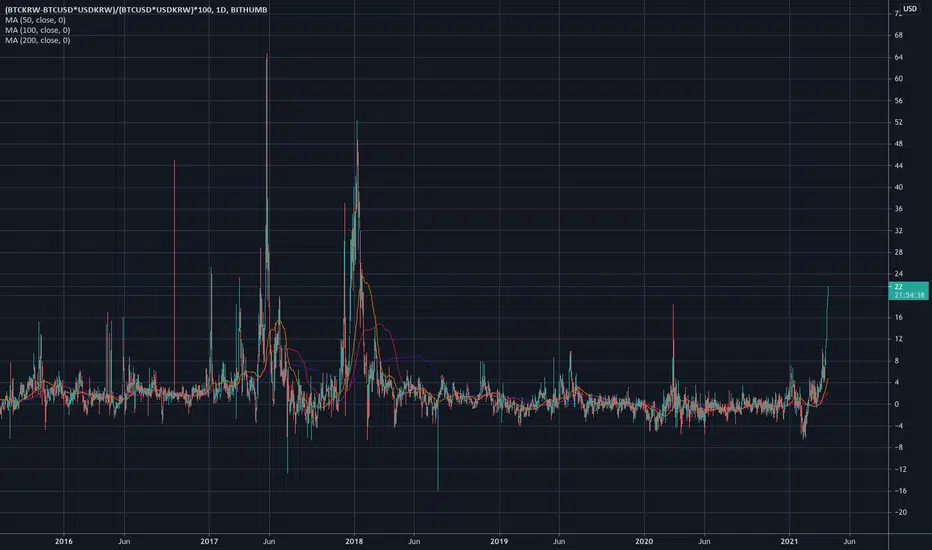Click the 2021 label on time axis
Screen dimensions: 932x550
[x=789, y=541]
